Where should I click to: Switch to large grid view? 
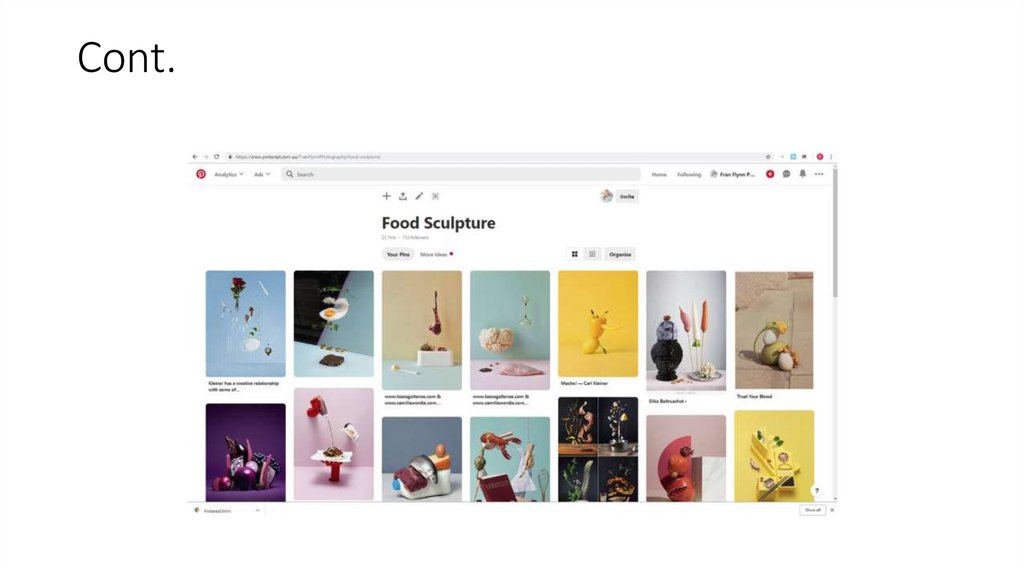[575, 254]
